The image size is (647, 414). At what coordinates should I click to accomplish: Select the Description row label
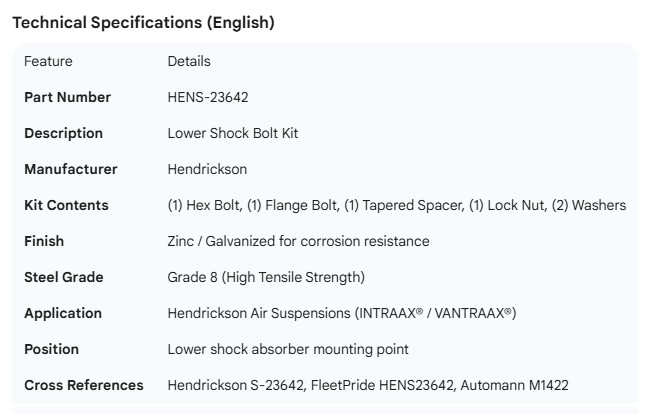tap(63, 133)
